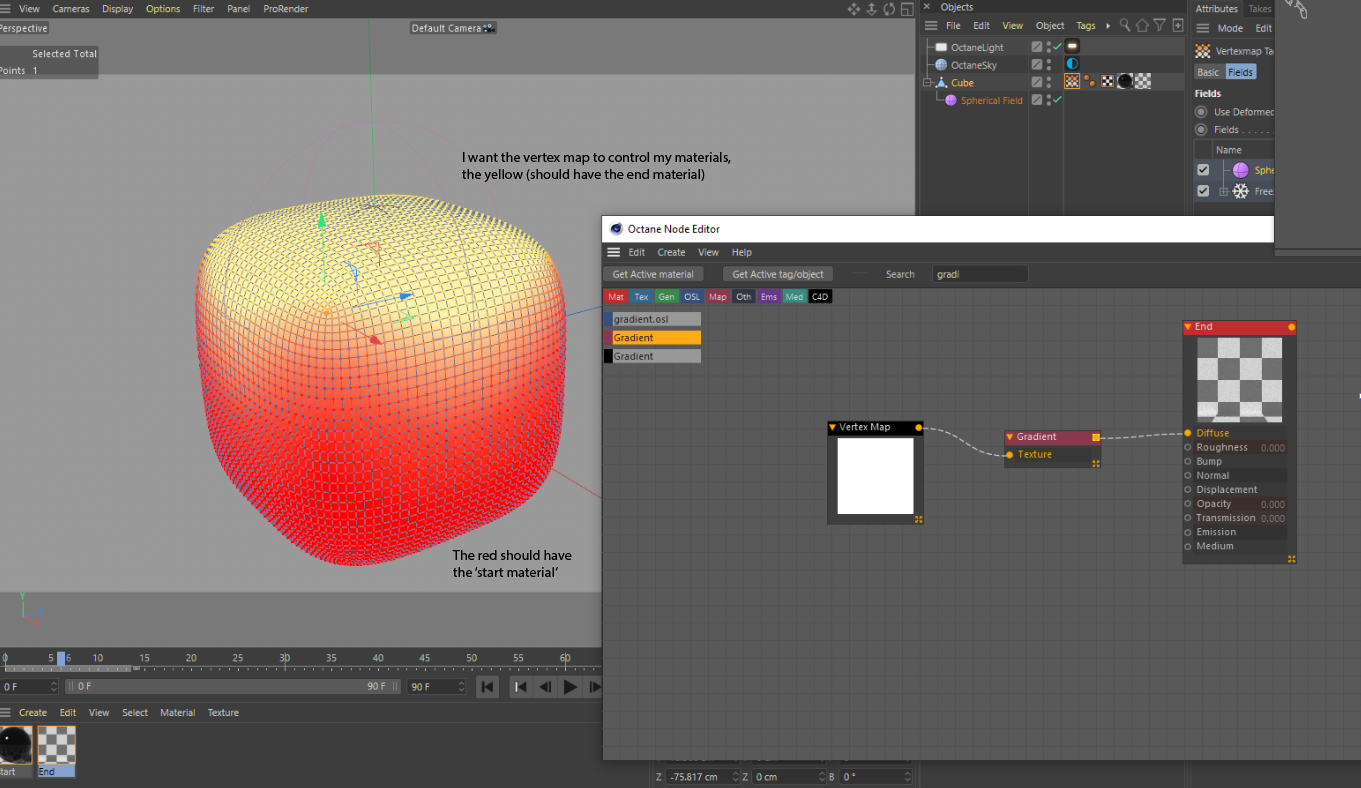Toggle Spherical Field green enable checkmark
This screenshot has height=788, width=1361.
point(1057,100)
